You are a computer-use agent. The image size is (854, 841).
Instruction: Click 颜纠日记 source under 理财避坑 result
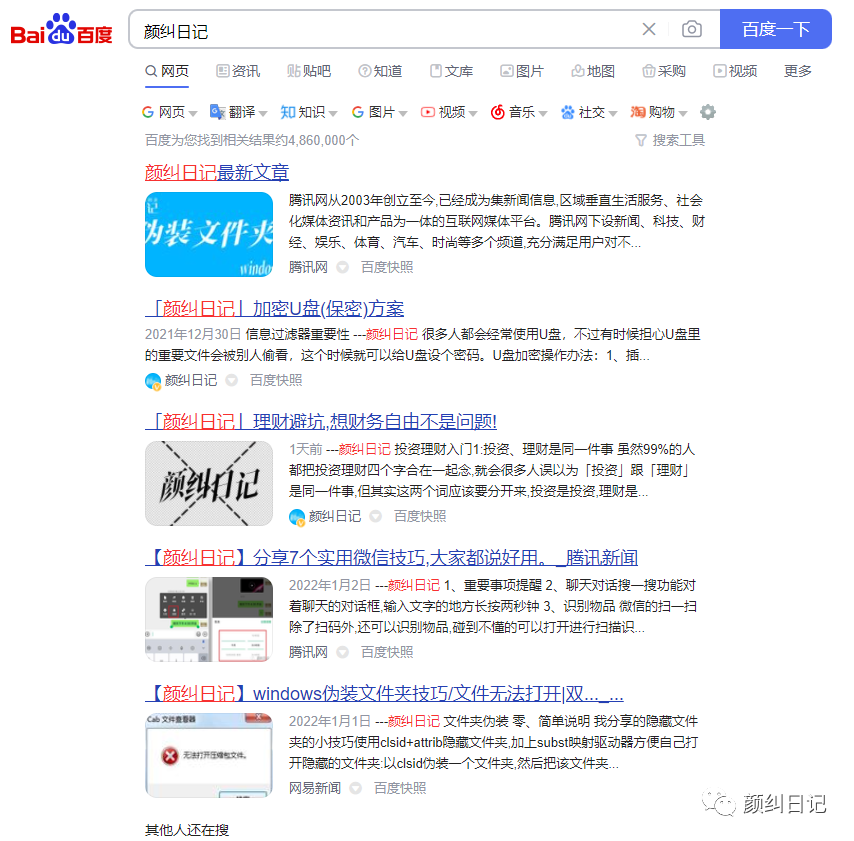pos(334,516)
